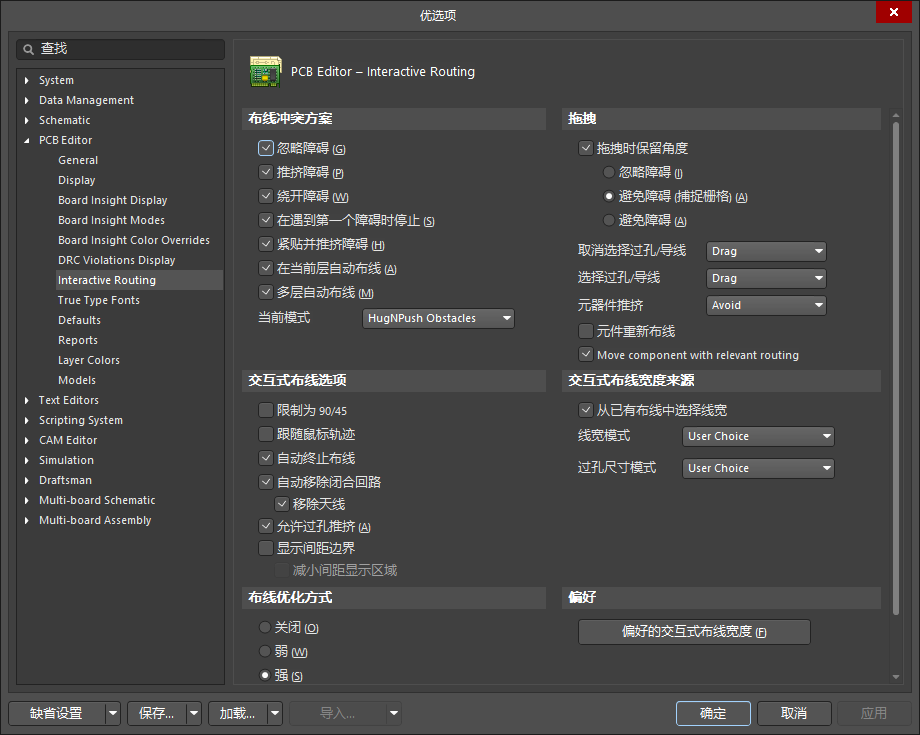Expand Multi-board Schematic tree node
This screenshot has width=920, height=735.
(x=26, y=500)
